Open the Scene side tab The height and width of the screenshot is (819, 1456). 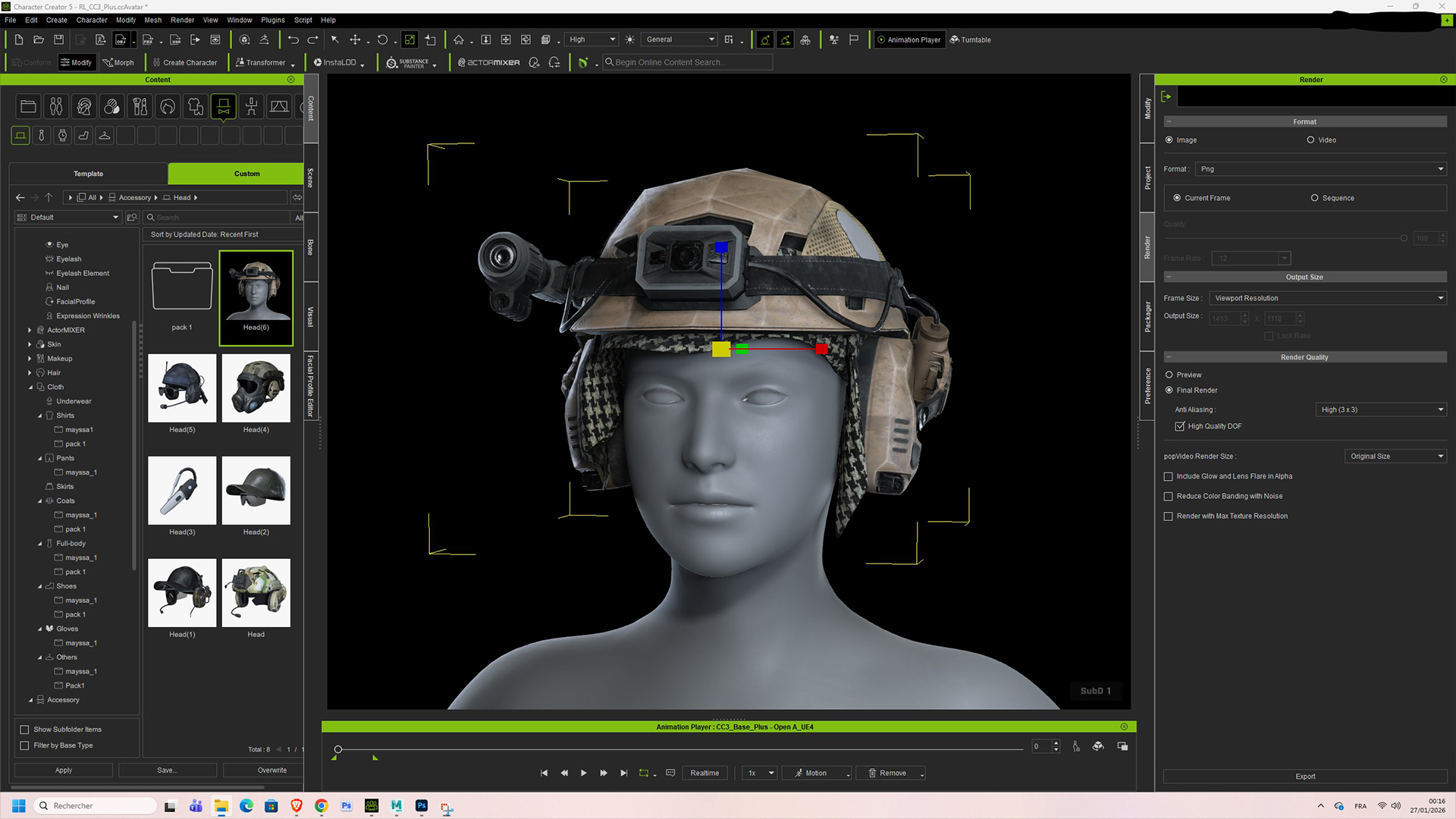click(x=310, y=178)
